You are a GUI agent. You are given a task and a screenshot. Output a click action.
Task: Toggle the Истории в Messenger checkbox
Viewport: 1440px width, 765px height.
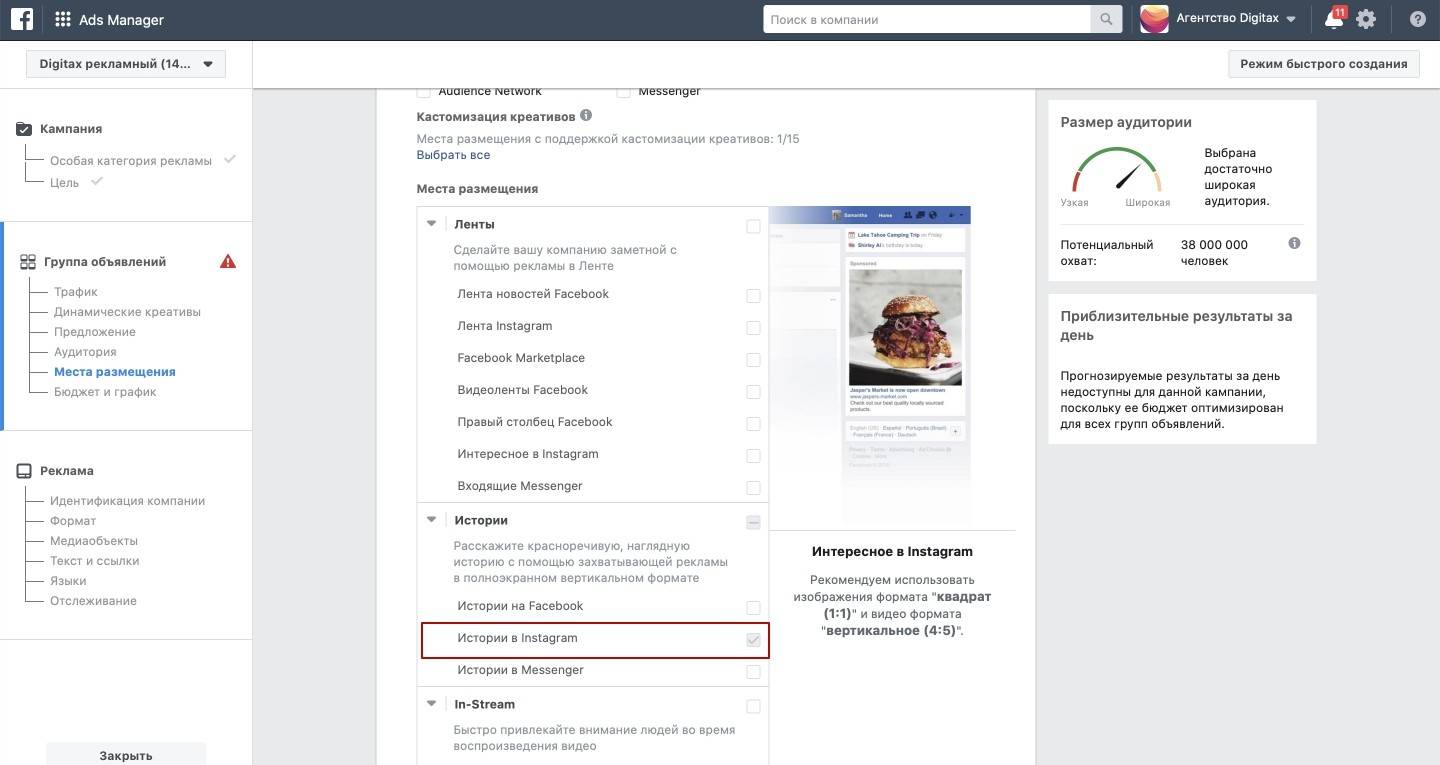point(753,672)
